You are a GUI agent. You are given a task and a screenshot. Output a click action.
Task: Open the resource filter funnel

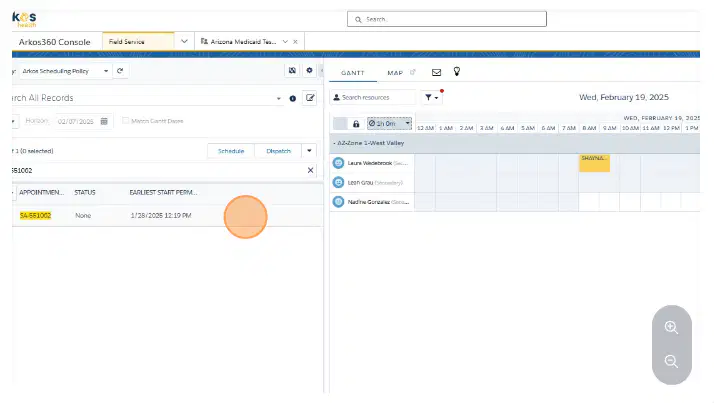pos(431,97)
